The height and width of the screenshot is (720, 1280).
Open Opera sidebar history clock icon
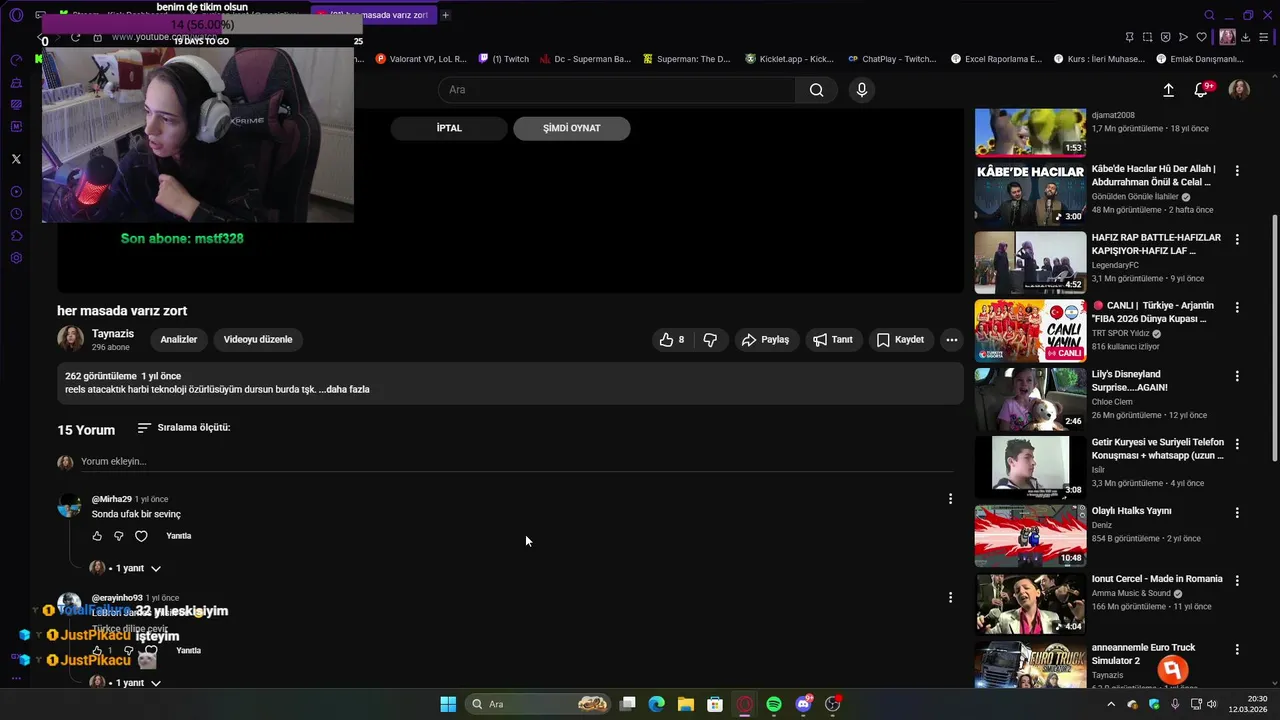(x=16, y=214)
